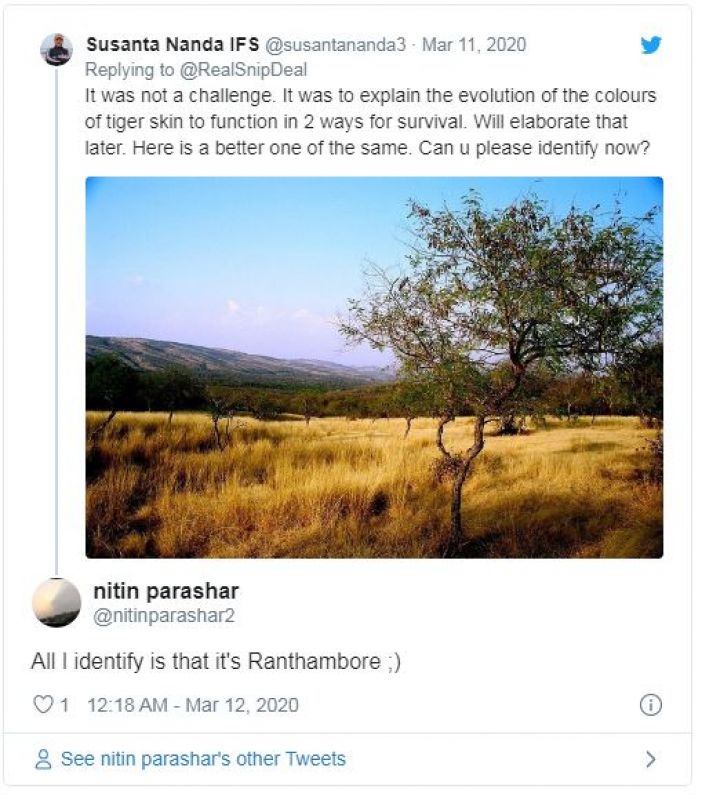702x800 pixels.
Task: Click the like count number 1
Action: [65, 705]
